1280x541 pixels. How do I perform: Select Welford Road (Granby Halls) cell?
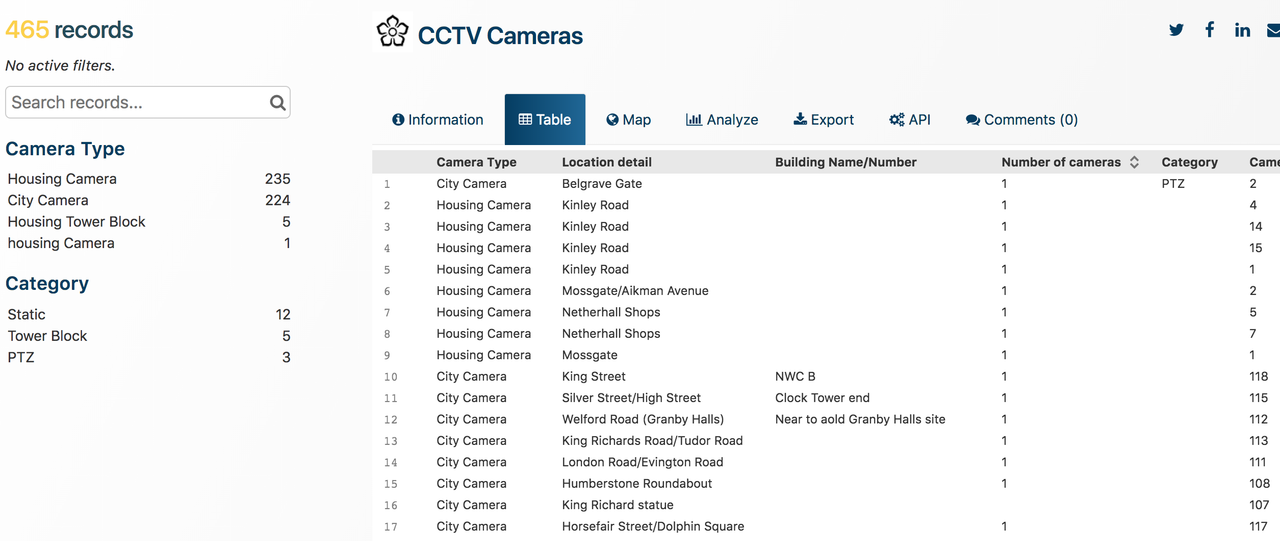[x=643, y=420]
